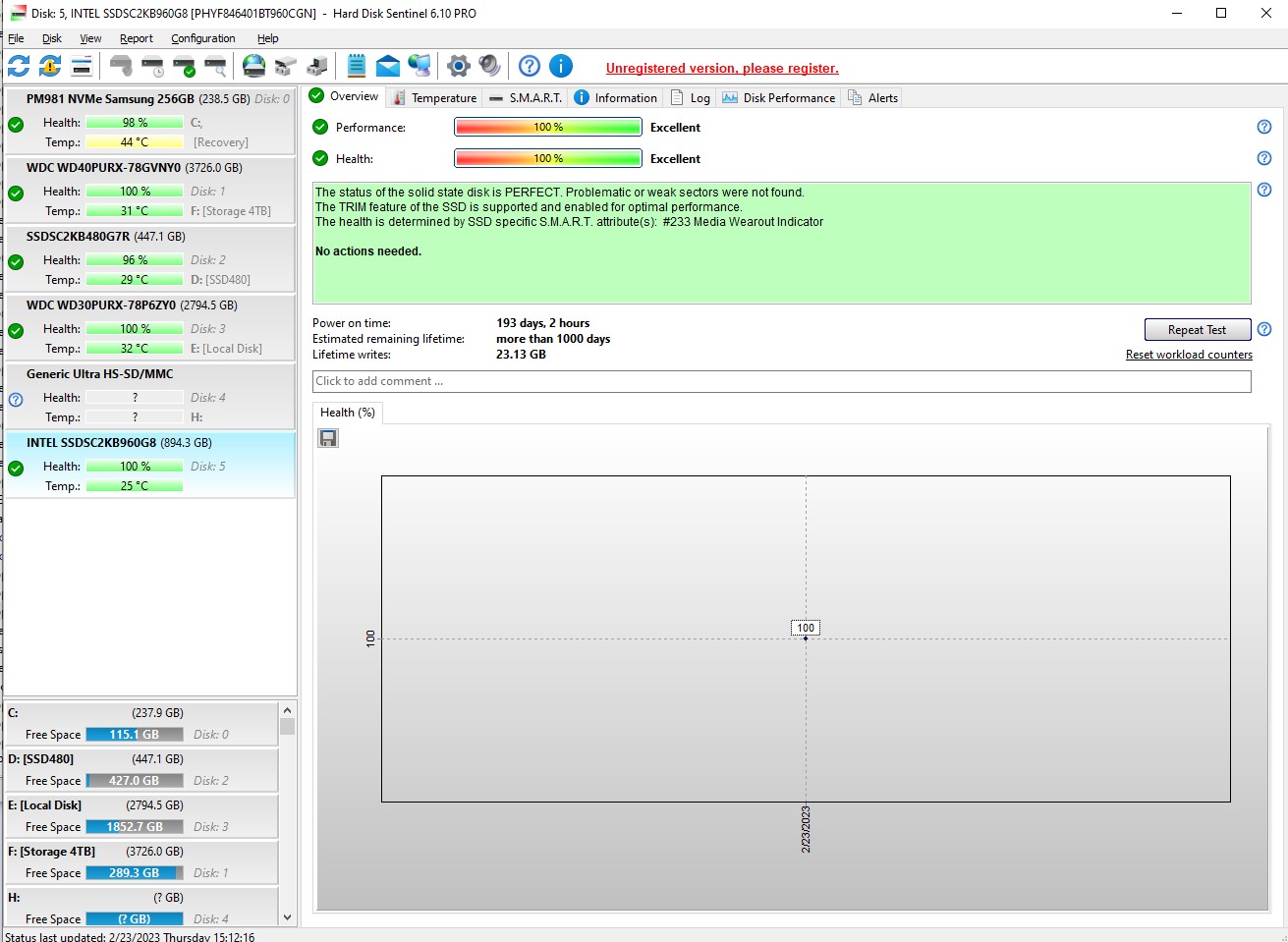Click the blue refresh arrows toolbar icon
This screenshot has width=1288, height=942.
tap(19, 66)
